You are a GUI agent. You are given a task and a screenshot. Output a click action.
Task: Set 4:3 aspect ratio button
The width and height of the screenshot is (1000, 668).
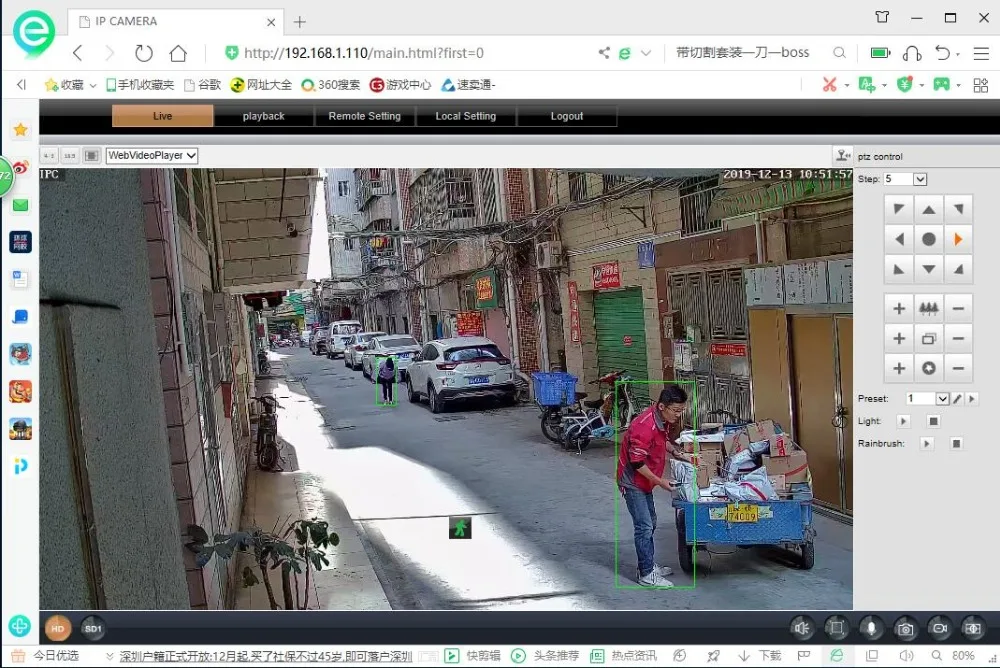pos(49,156)
